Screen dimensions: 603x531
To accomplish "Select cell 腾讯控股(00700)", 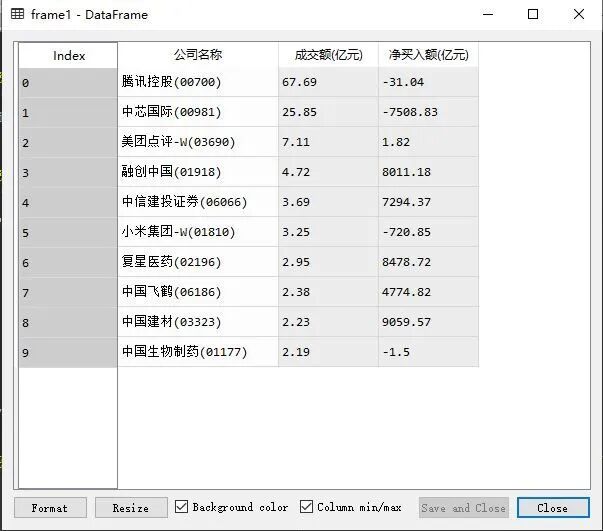I will point(198,82).
